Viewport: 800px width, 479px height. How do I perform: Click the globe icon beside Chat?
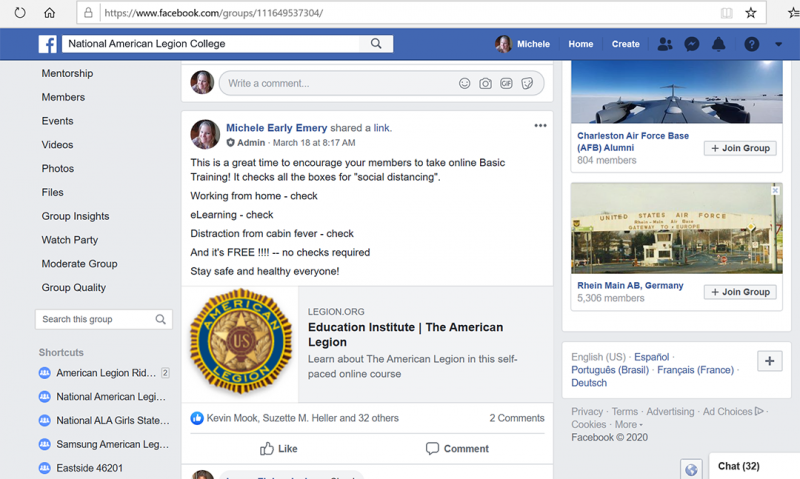[691, 469]
